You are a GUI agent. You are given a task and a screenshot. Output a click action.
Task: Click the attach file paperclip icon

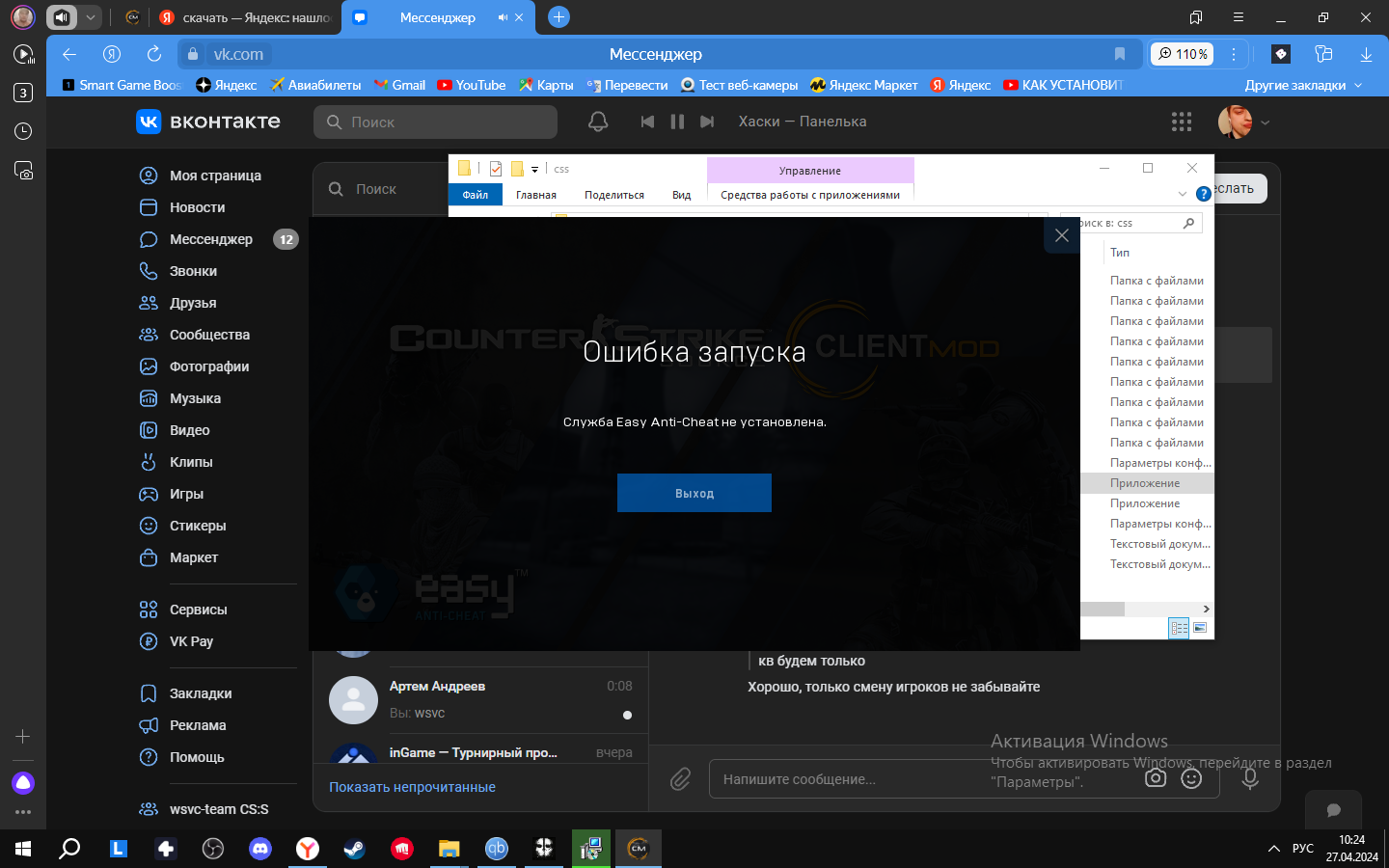click(680, 778)
